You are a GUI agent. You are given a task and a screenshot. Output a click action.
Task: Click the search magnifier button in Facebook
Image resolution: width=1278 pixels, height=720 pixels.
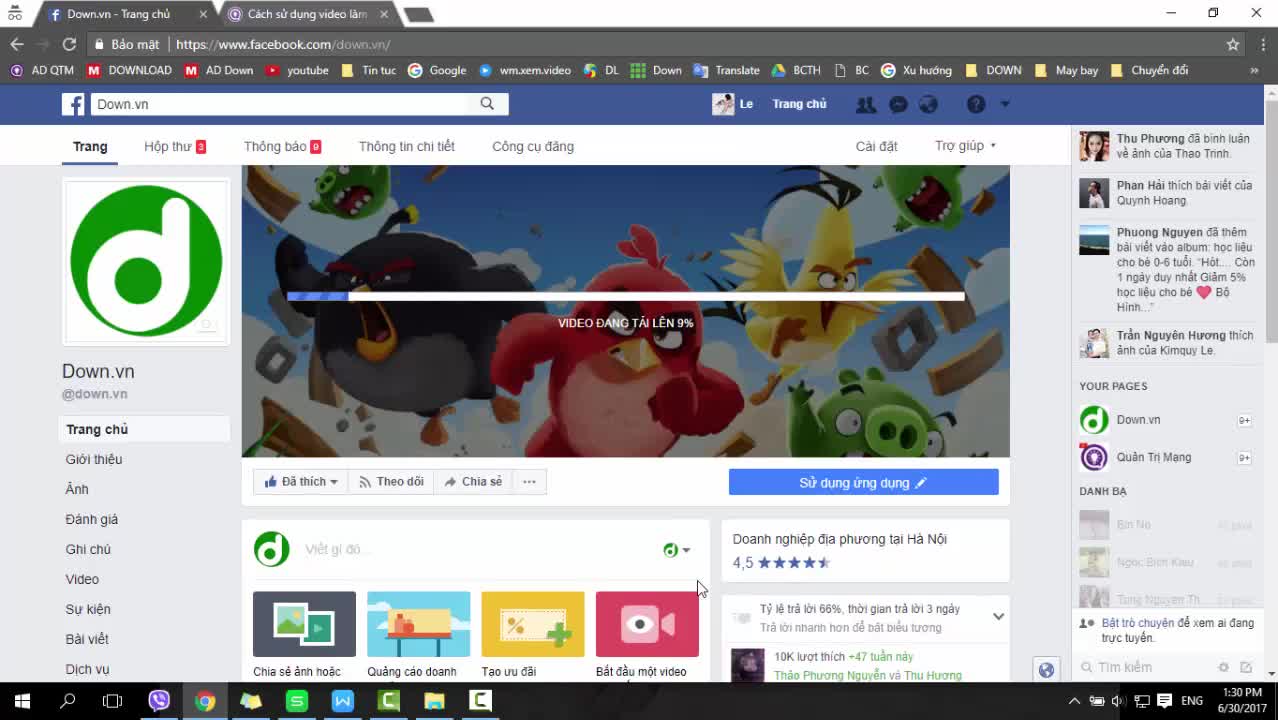coord(487,104)
